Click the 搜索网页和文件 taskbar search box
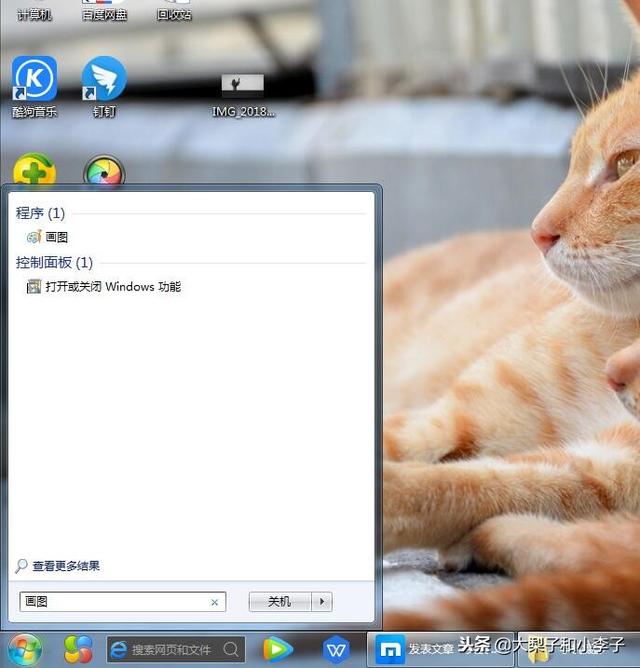This screenshot has height=668, width=640. click(x=172, y=650)
